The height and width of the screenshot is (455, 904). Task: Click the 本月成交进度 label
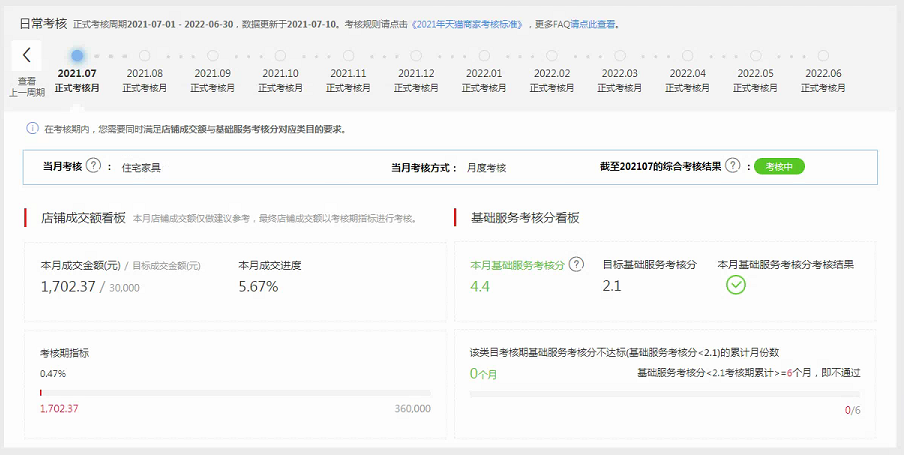click(x=270, y=266)
